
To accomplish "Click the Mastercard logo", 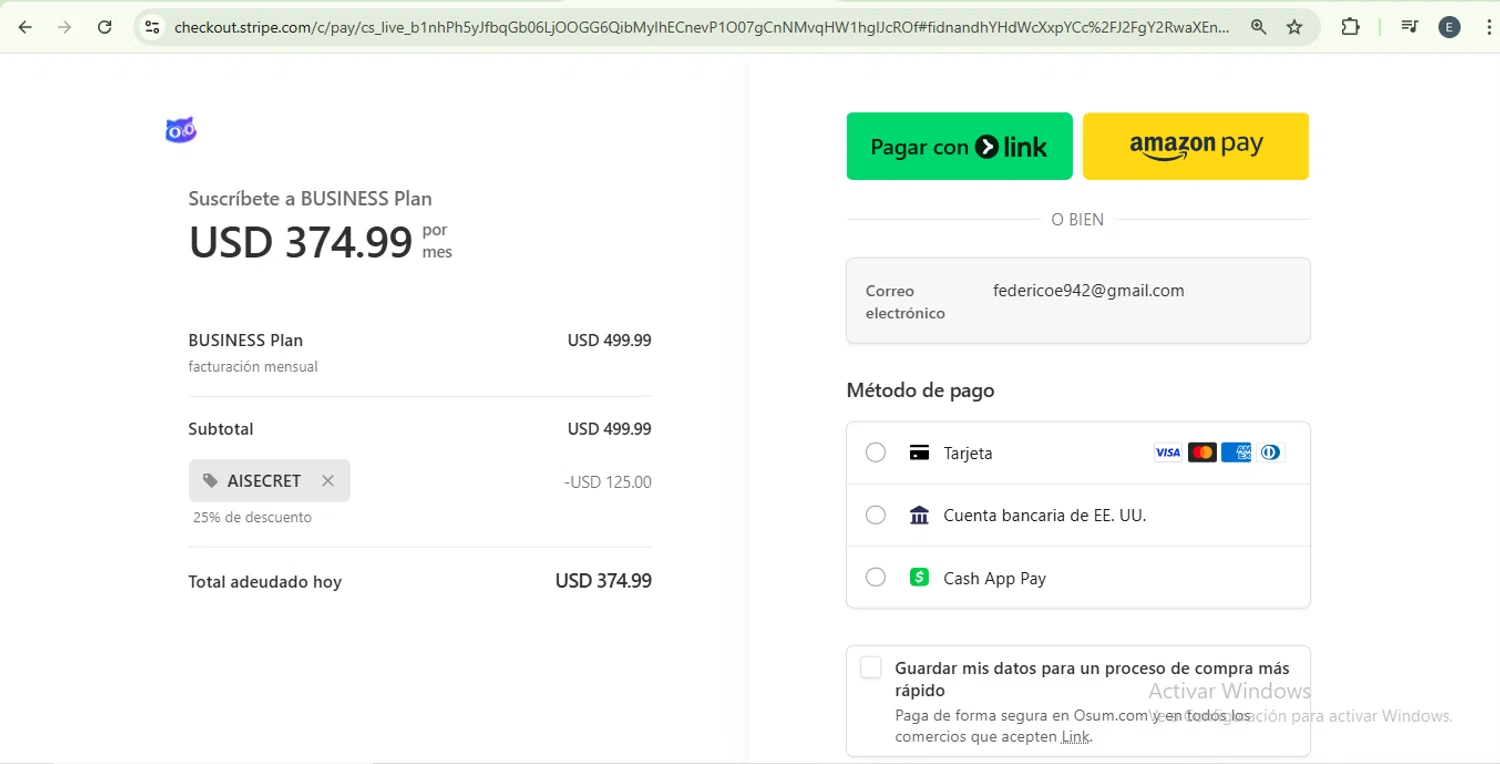I will click(x=1202, y=453).
